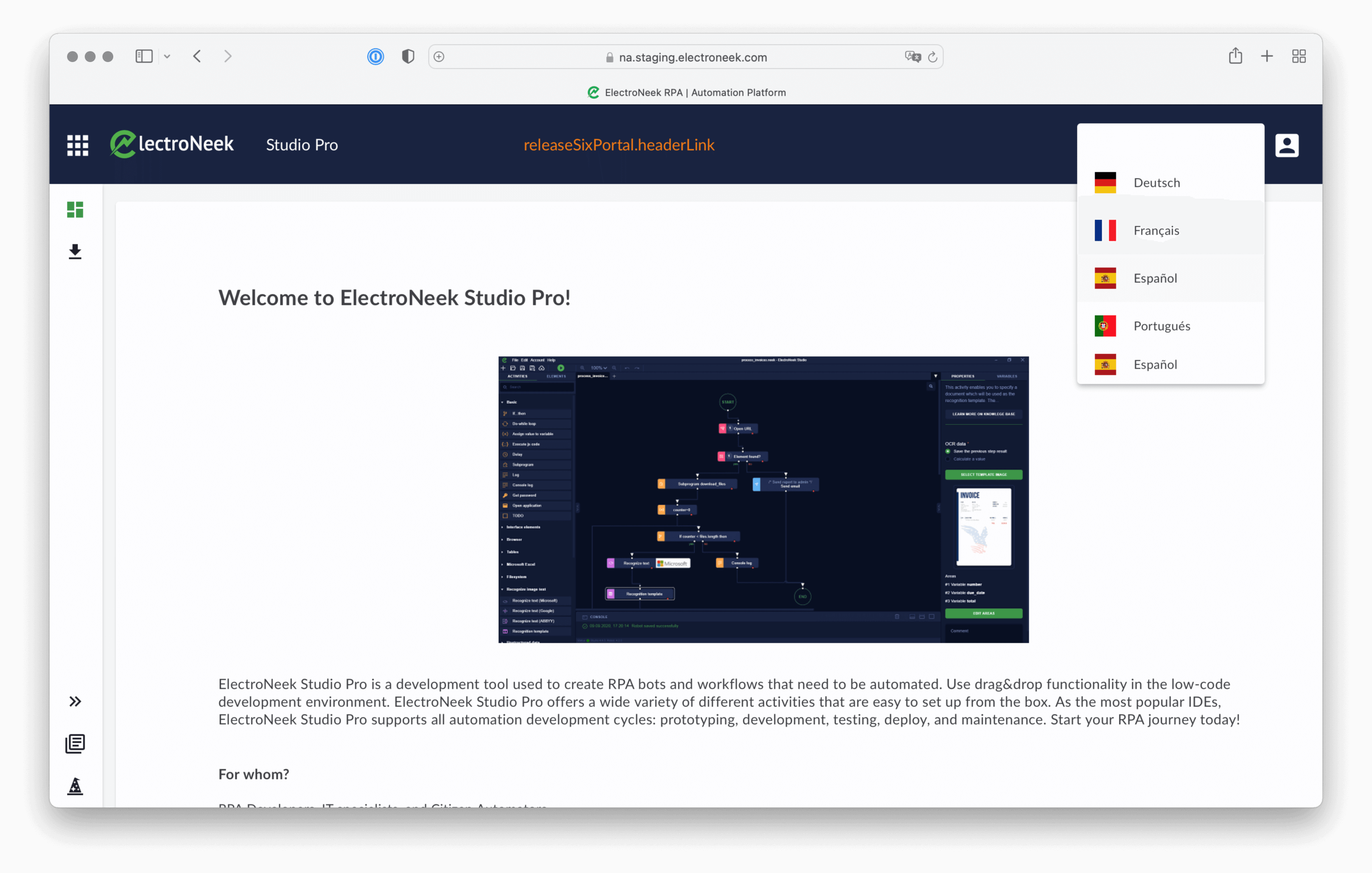The width and height of the screenshot is (1372, 873).
Task: Click the ElectroNeek logo
Action: pos(172,144)
